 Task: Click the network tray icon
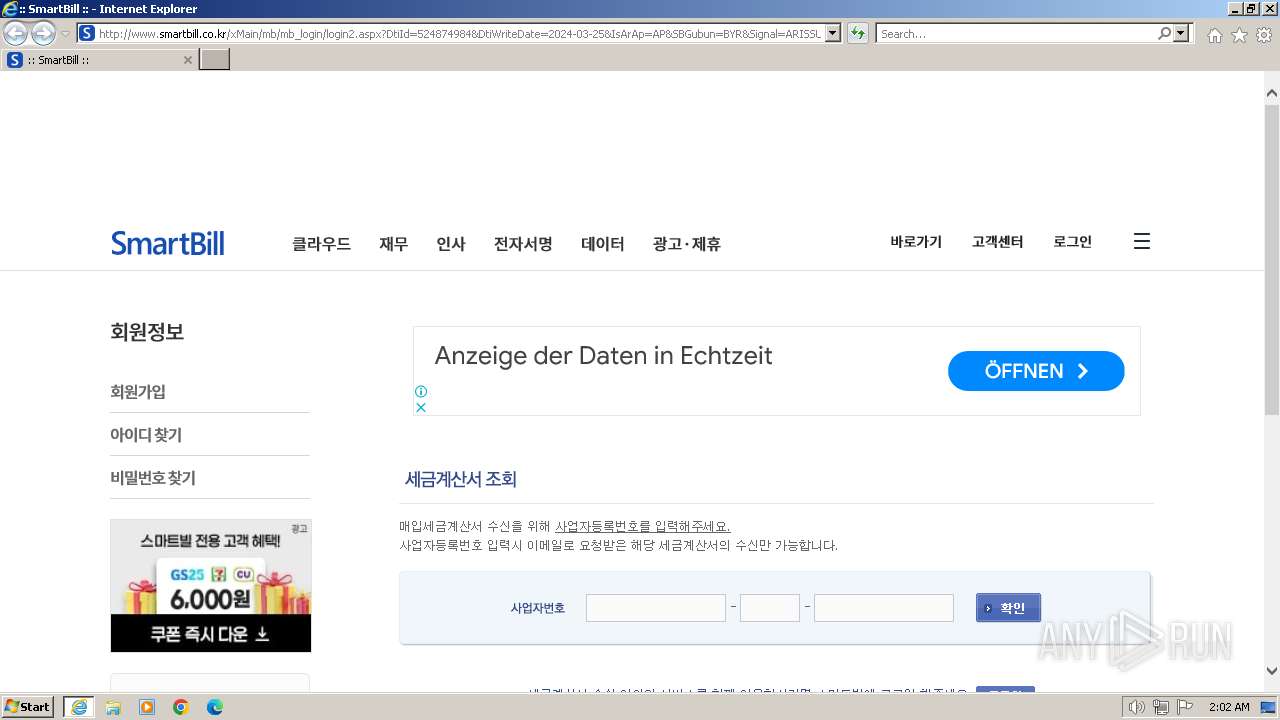click(1161, 707)
